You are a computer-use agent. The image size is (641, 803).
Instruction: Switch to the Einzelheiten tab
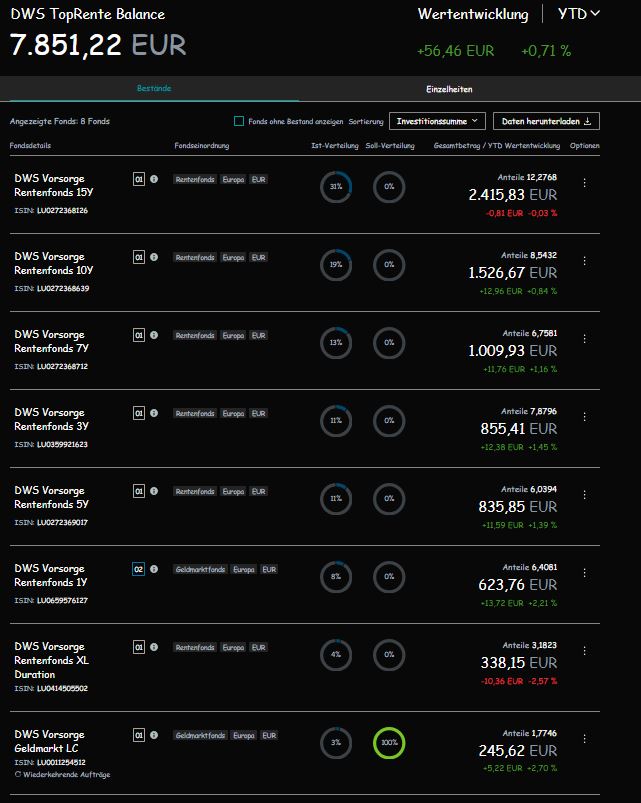click(449, 89)
